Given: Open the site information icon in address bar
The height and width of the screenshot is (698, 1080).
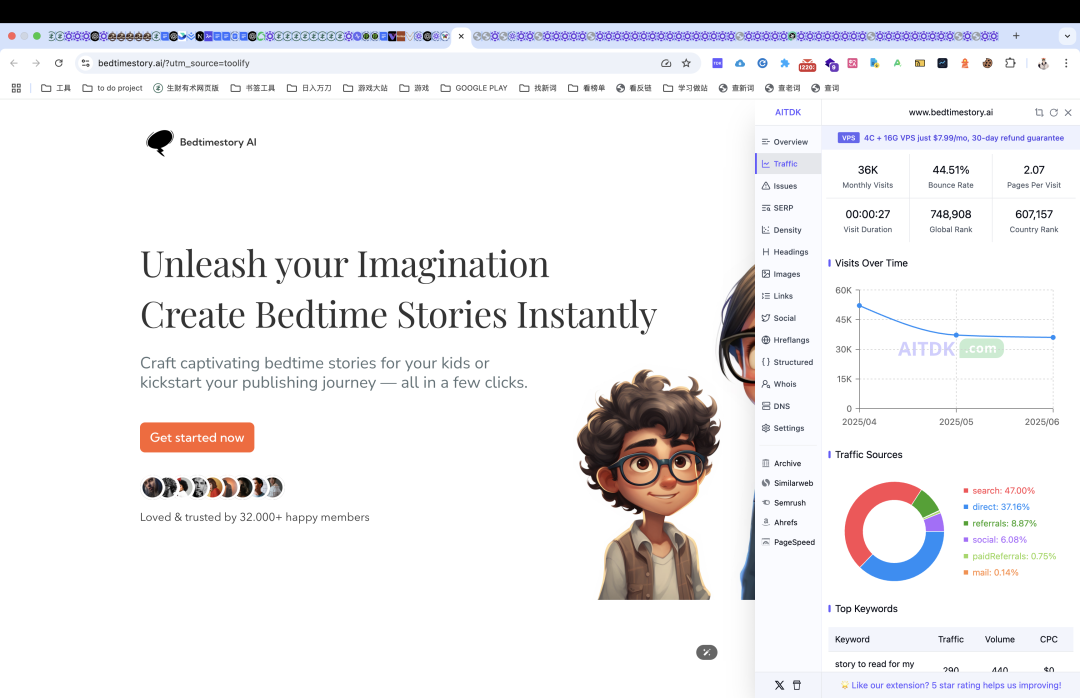Looking at the screenshot, I should (85, 63).
